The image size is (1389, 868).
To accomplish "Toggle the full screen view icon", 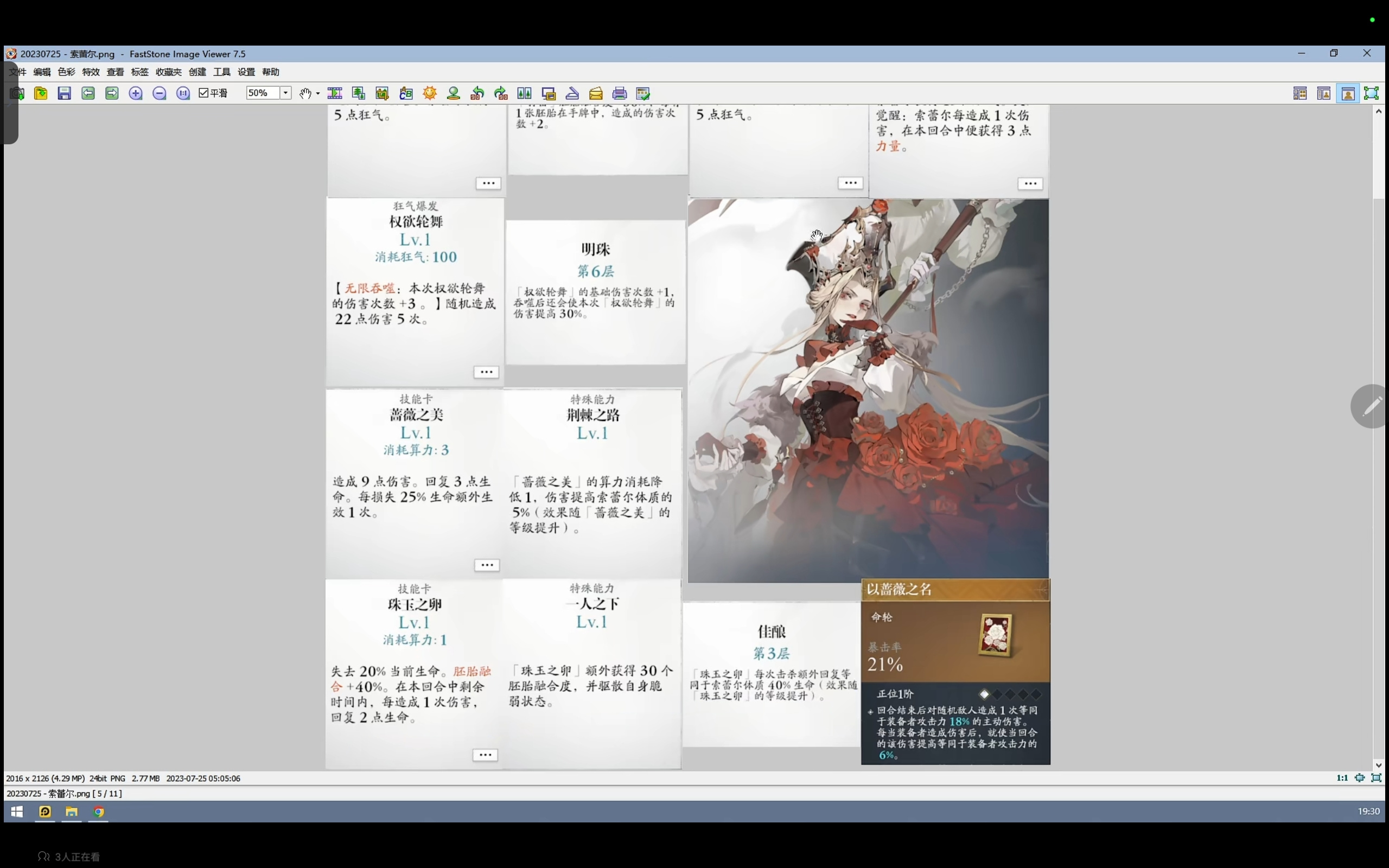I will pos(1371,93).
